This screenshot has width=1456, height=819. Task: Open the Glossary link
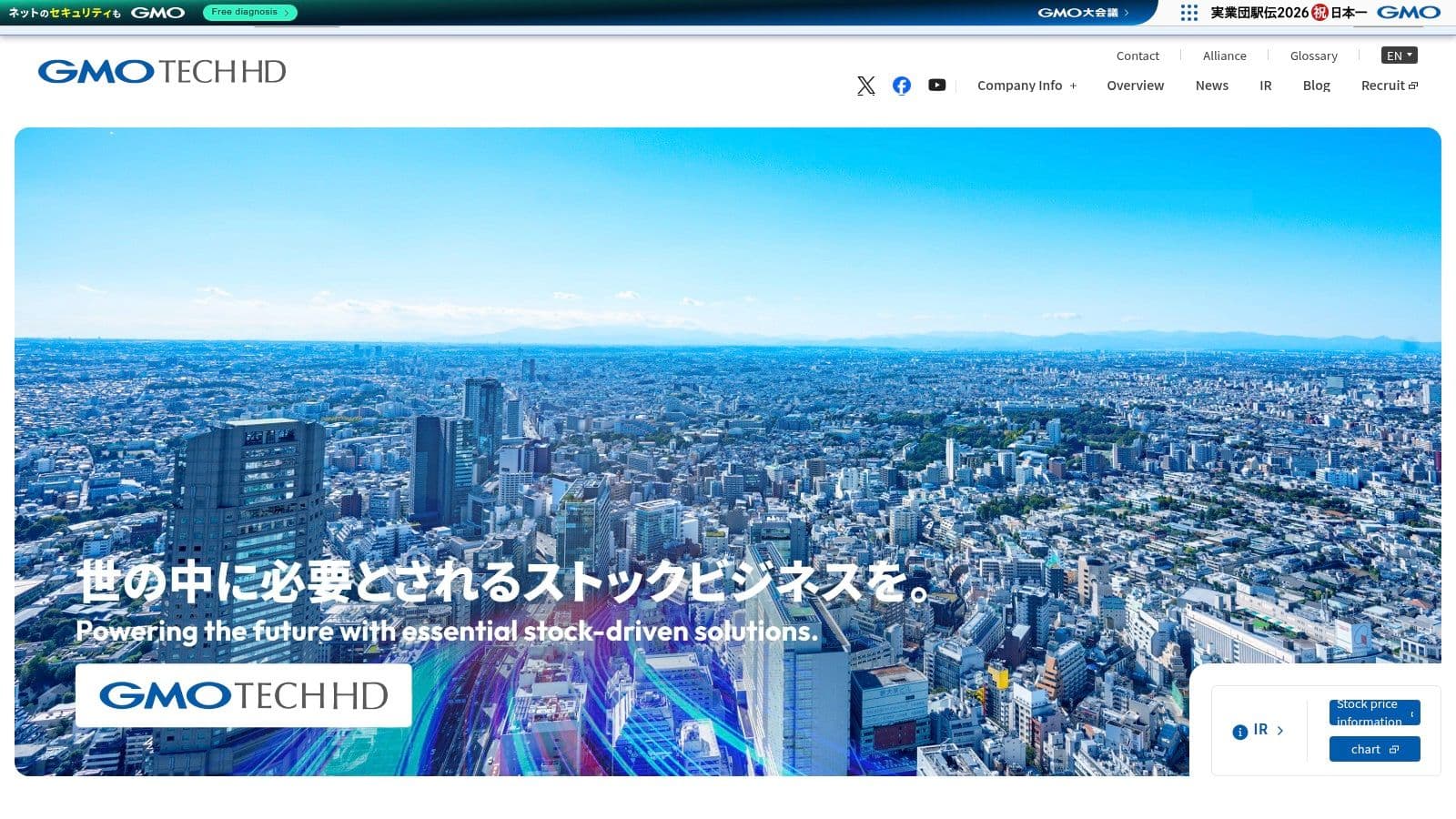coord(1313,56)
